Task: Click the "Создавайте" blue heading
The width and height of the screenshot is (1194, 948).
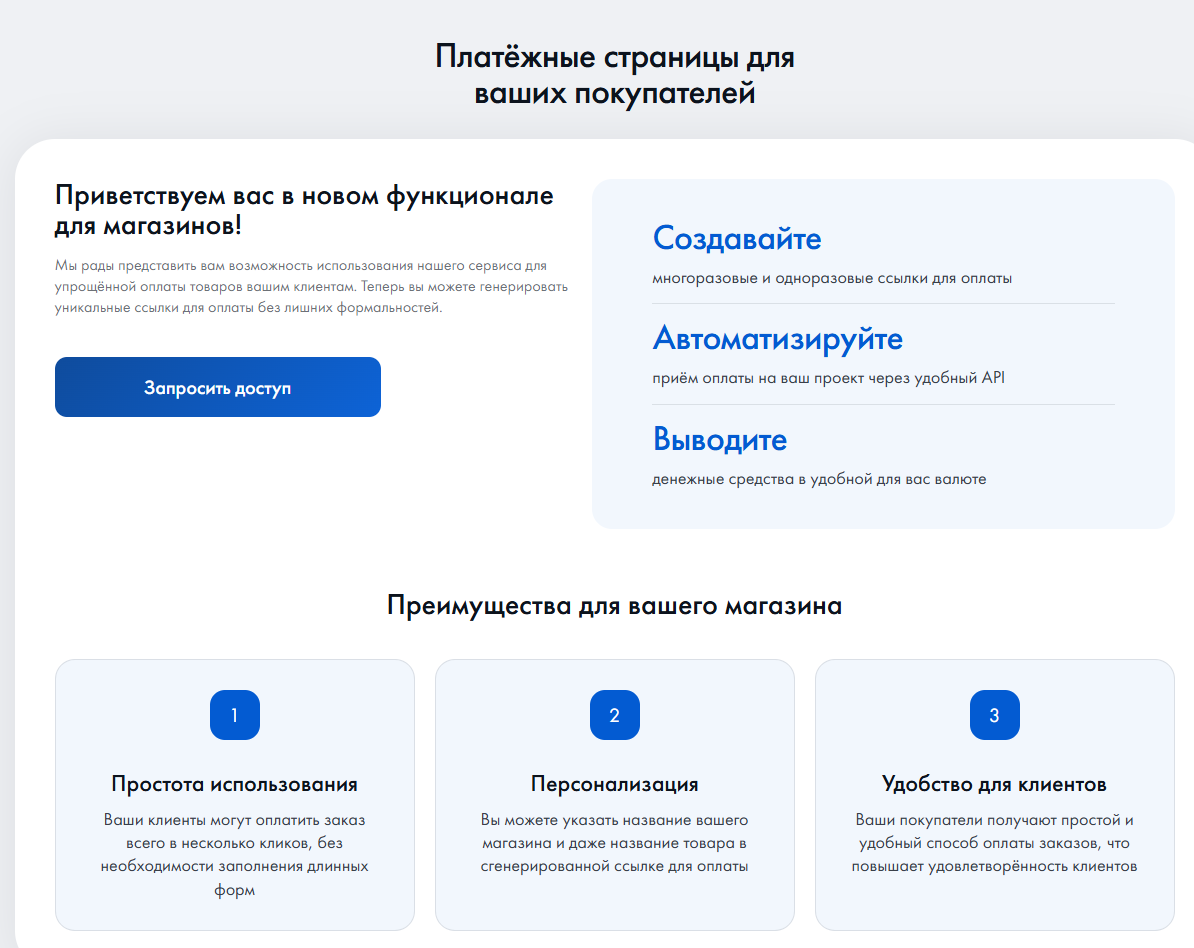Action: click(737, 239)
